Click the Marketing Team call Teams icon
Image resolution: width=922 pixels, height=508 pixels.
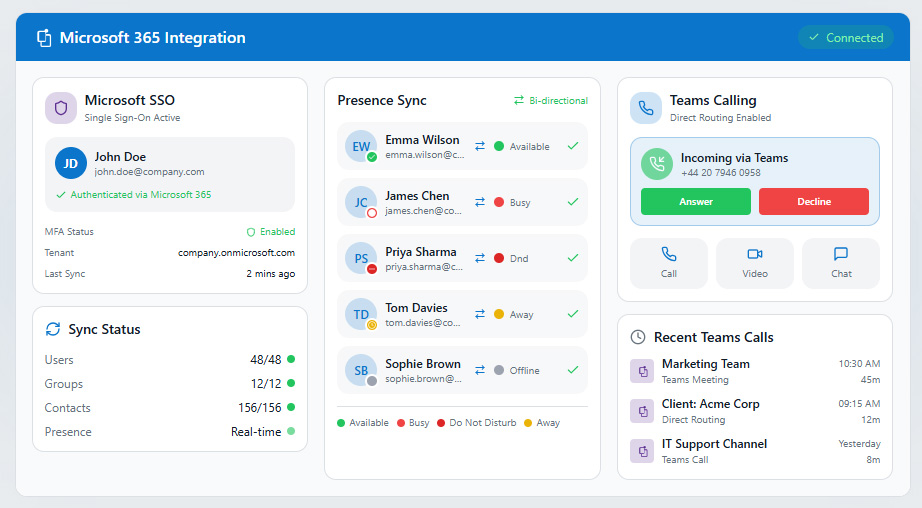coord(642,371)
